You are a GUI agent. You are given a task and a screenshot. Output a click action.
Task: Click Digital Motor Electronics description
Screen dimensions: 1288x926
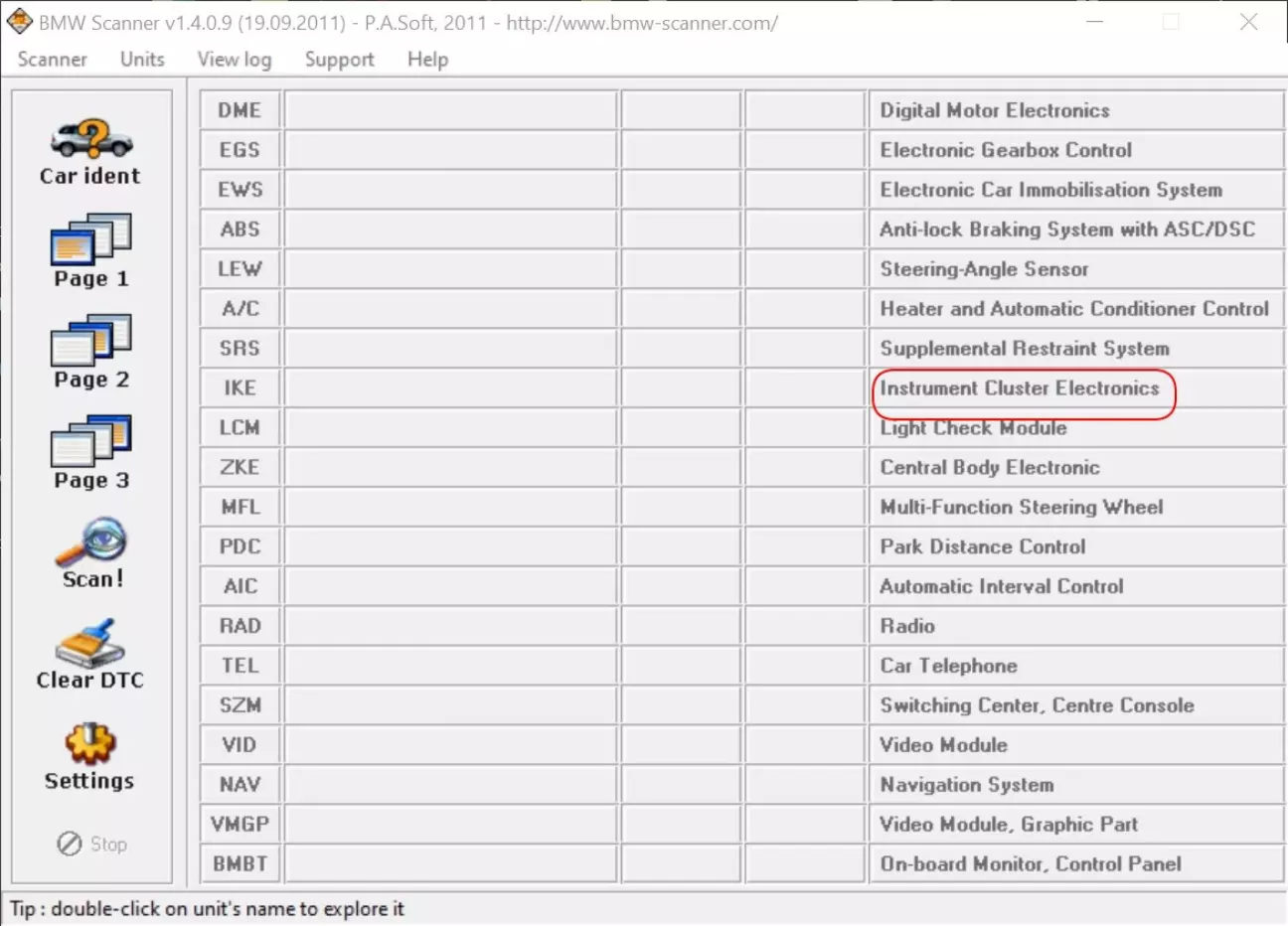pos(994,110)
